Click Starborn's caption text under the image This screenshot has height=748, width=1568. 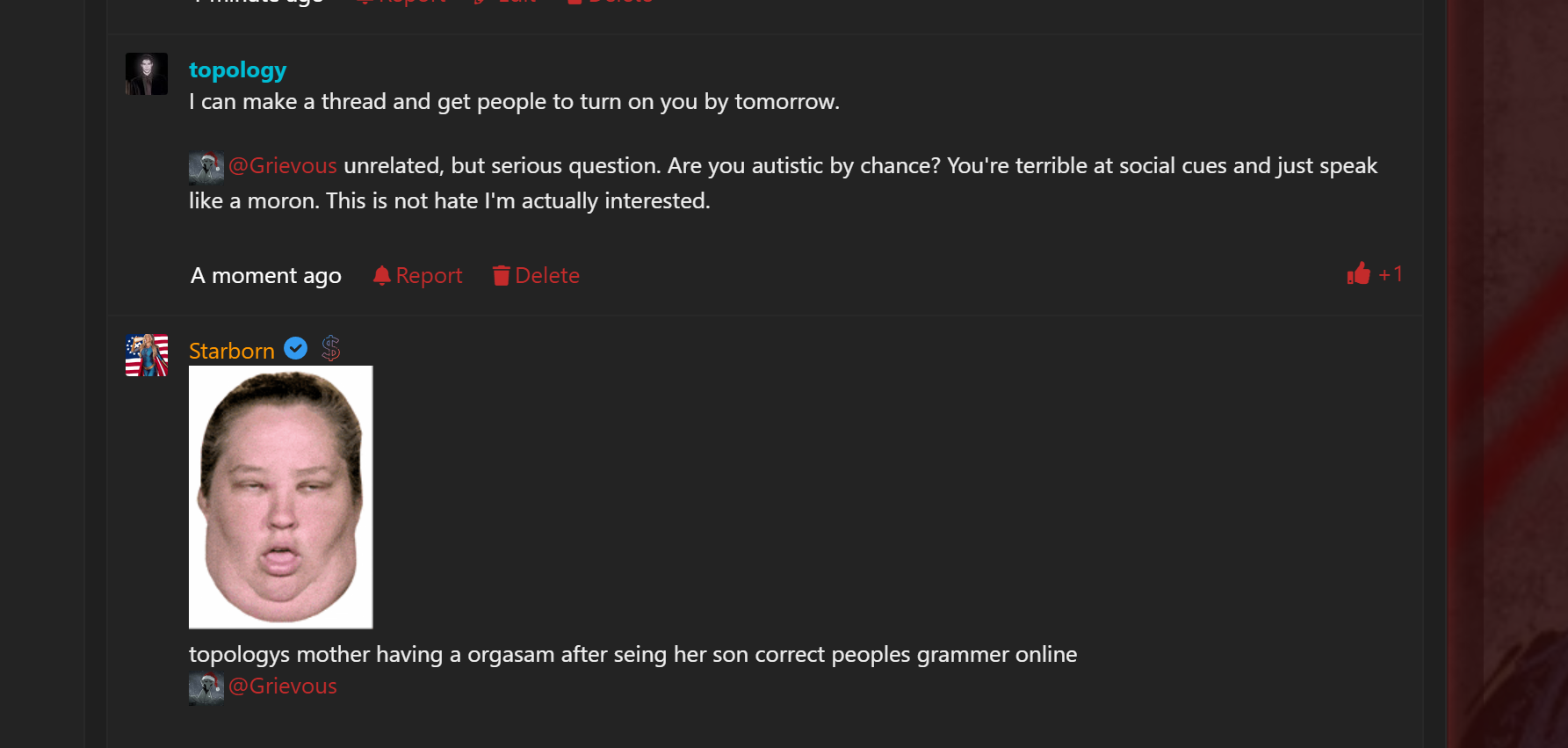[632, 655]
